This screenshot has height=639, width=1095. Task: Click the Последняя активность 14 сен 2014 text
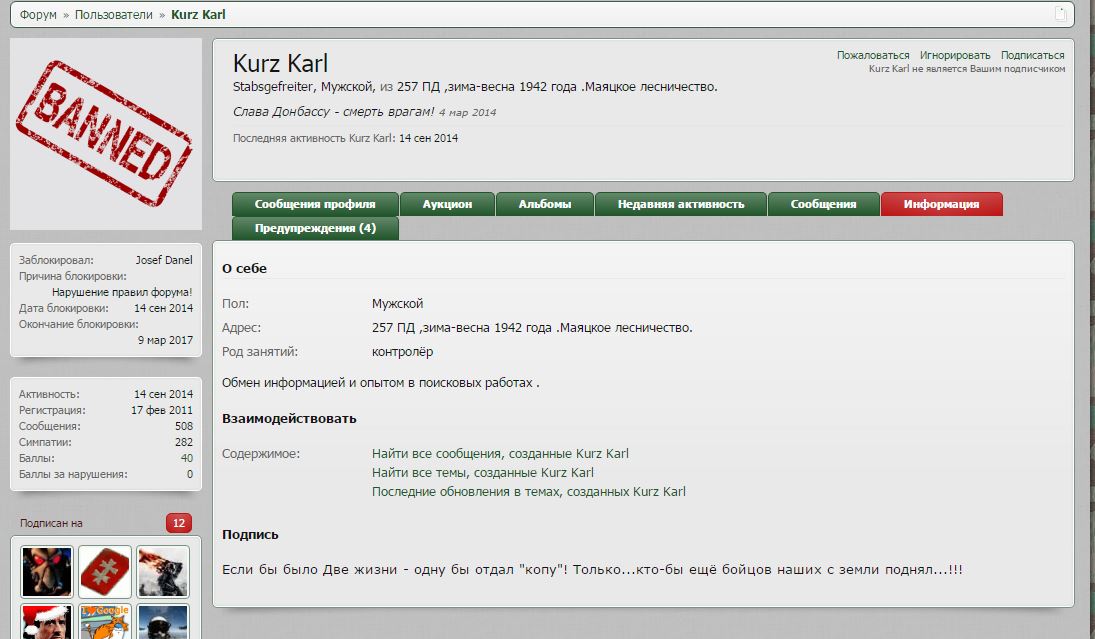click(x=345, y=138)
